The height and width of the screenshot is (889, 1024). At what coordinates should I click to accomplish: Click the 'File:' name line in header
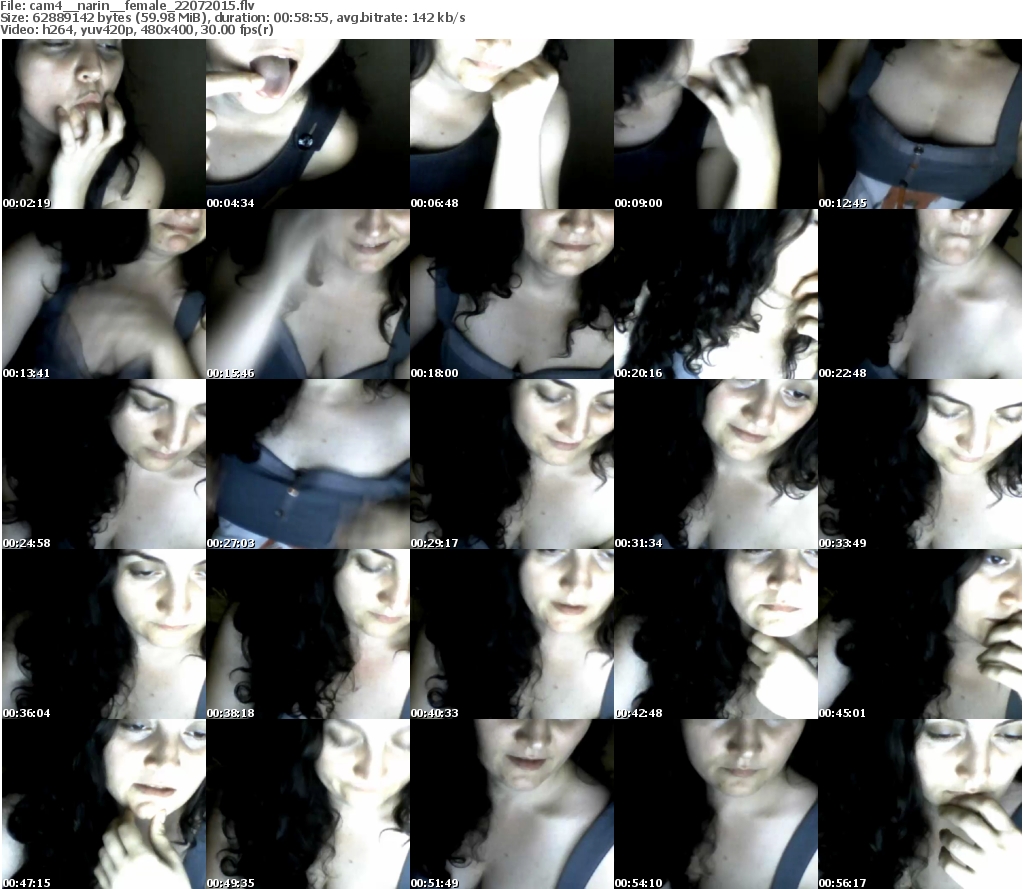127,5
